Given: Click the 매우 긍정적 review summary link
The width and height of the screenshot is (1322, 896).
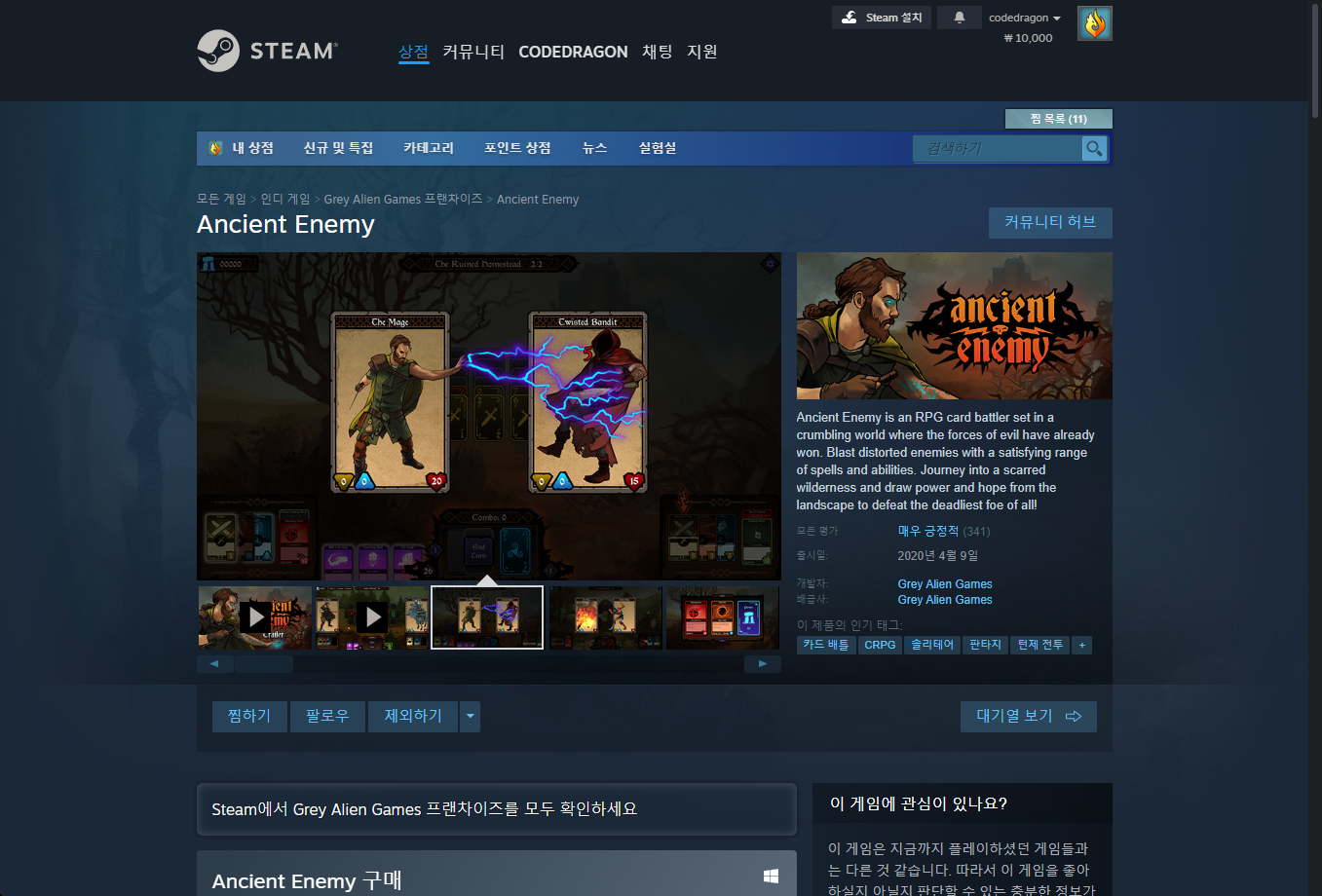Looking at the screenshot, I should point(928,531).
